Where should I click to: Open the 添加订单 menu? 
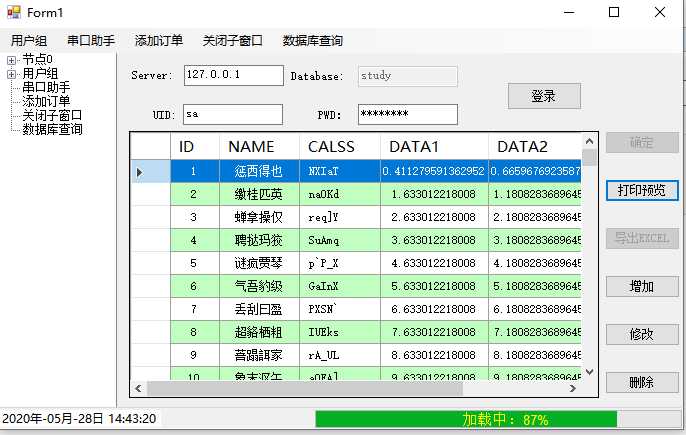(158, 41)
